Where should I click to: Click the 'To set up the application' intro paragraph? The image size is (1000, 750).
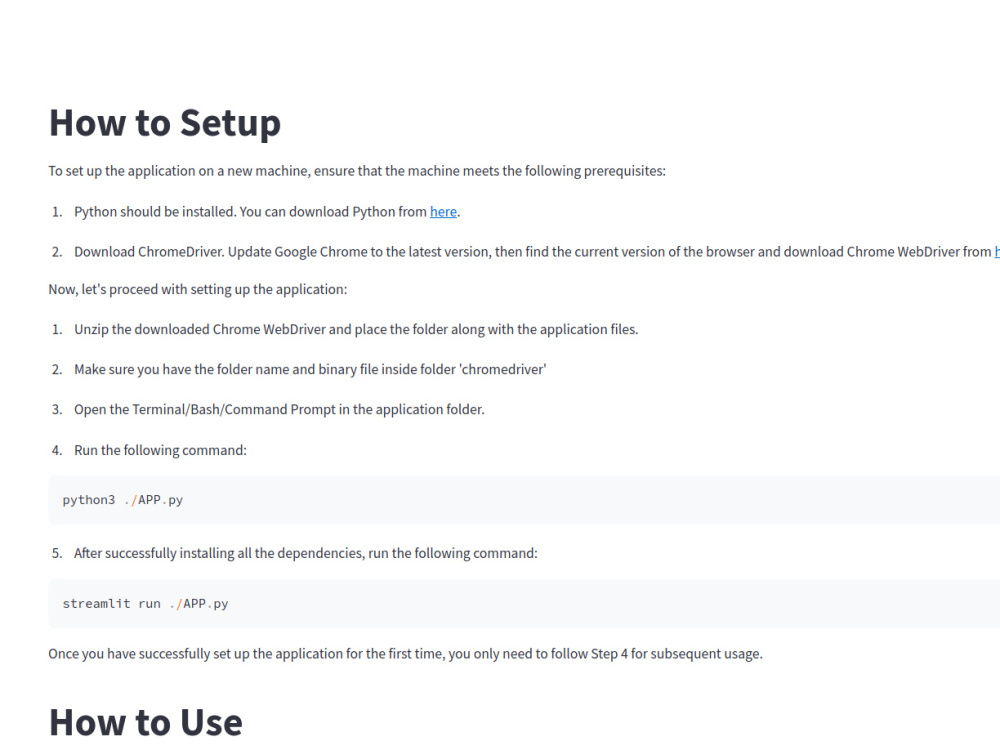[357, 171]
